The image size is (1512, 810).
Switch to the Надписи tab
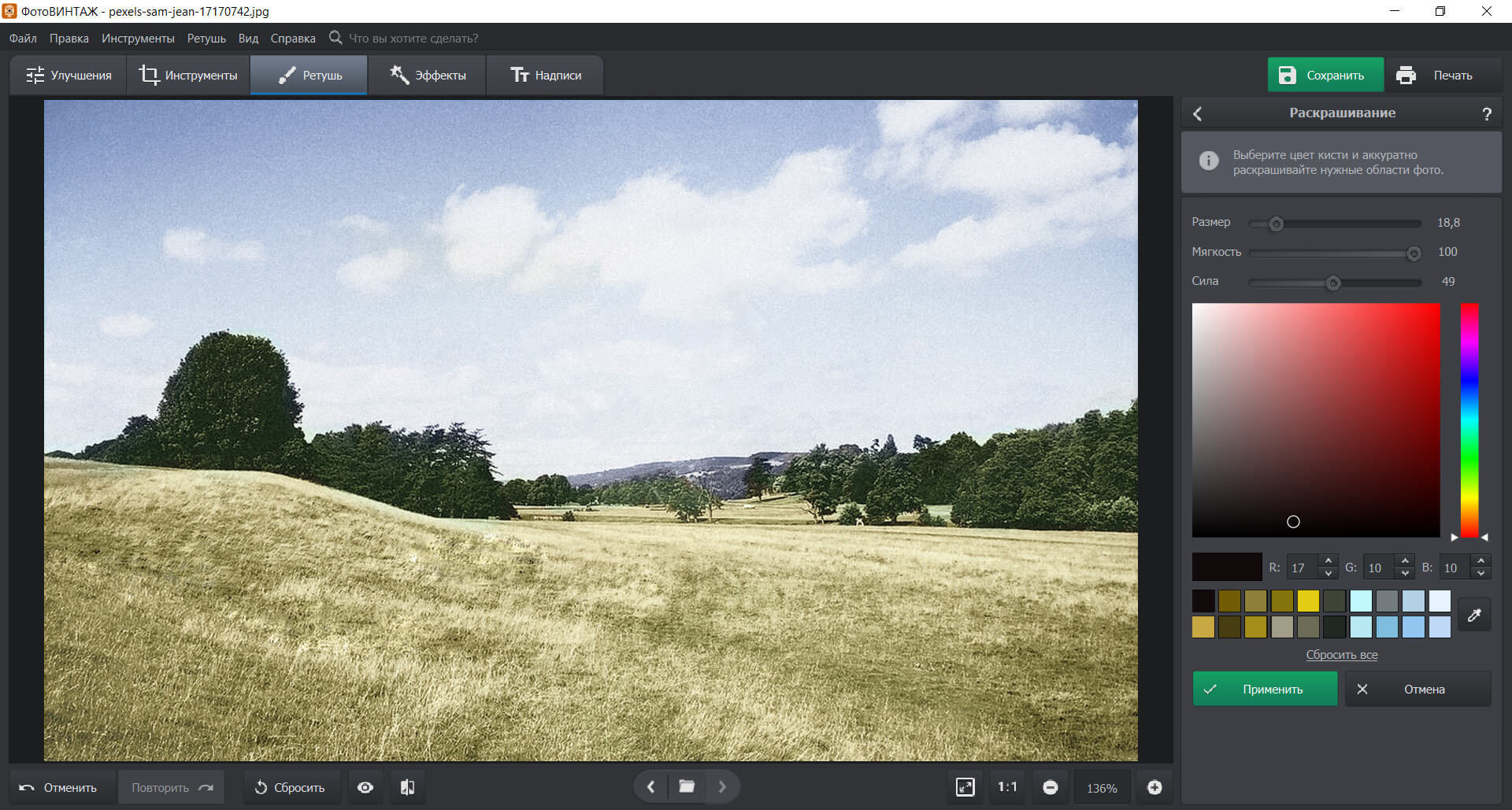click(x=545, y=76)
